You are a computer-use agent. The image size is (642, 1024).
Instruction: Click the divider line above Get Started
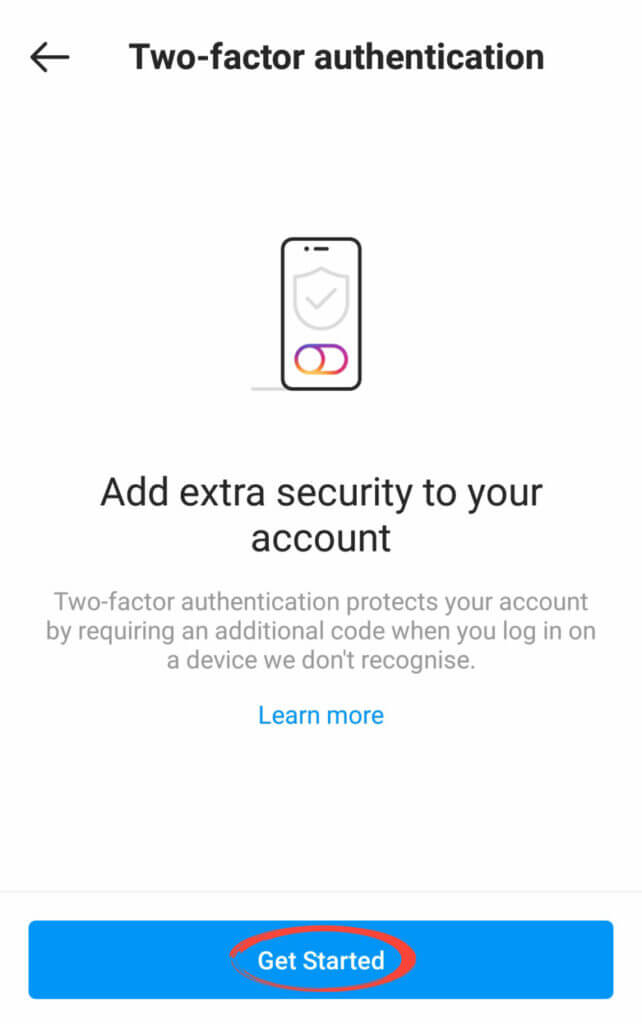pos(321,891)
